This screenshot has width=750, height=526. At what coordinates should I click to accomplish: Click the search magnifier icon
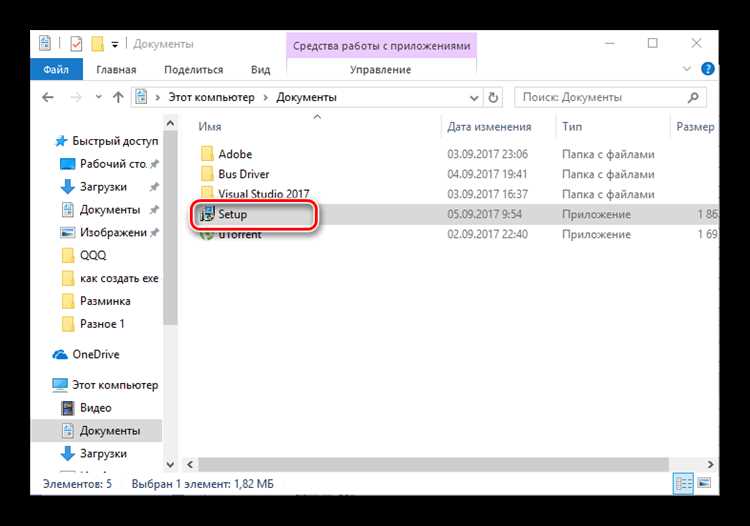pos(693,98)
